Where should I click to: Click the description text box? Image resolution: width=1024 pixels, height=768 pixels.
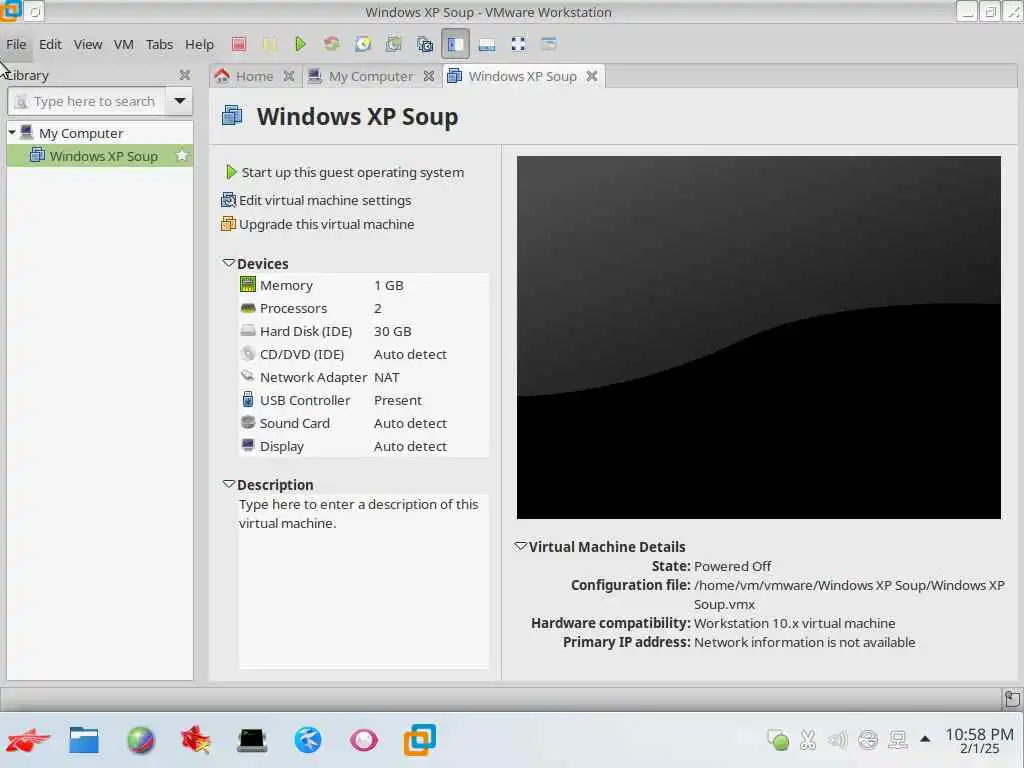(364, 581)
